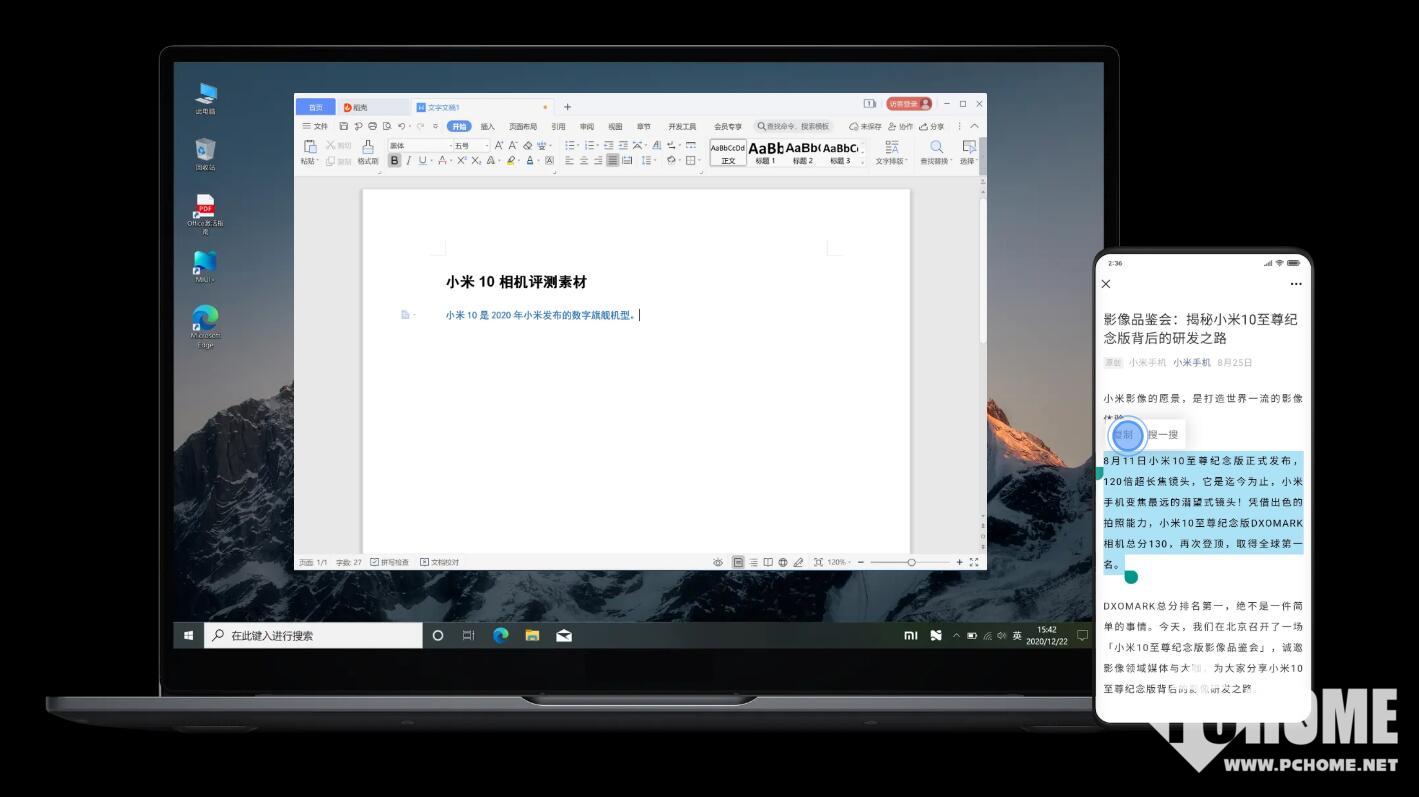Open the 文件 file menu
Viewport: 1419px width, 797px height.
(x=315, y=126)
